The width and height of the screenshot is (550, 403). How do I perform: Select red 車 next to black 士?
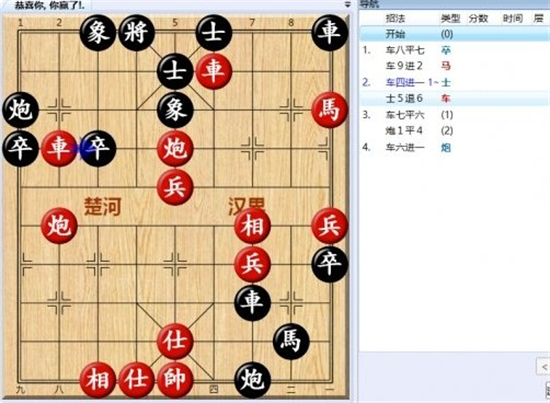(214, 72)
